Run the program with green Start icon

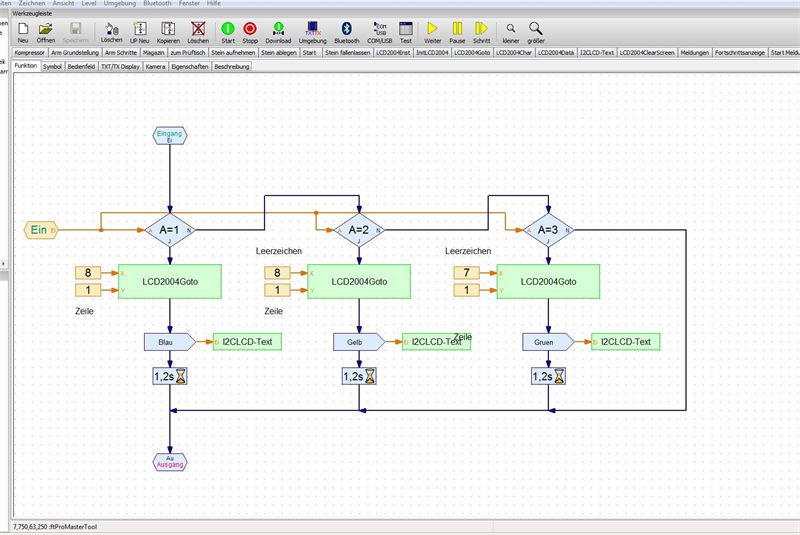[x=228, y=32]
